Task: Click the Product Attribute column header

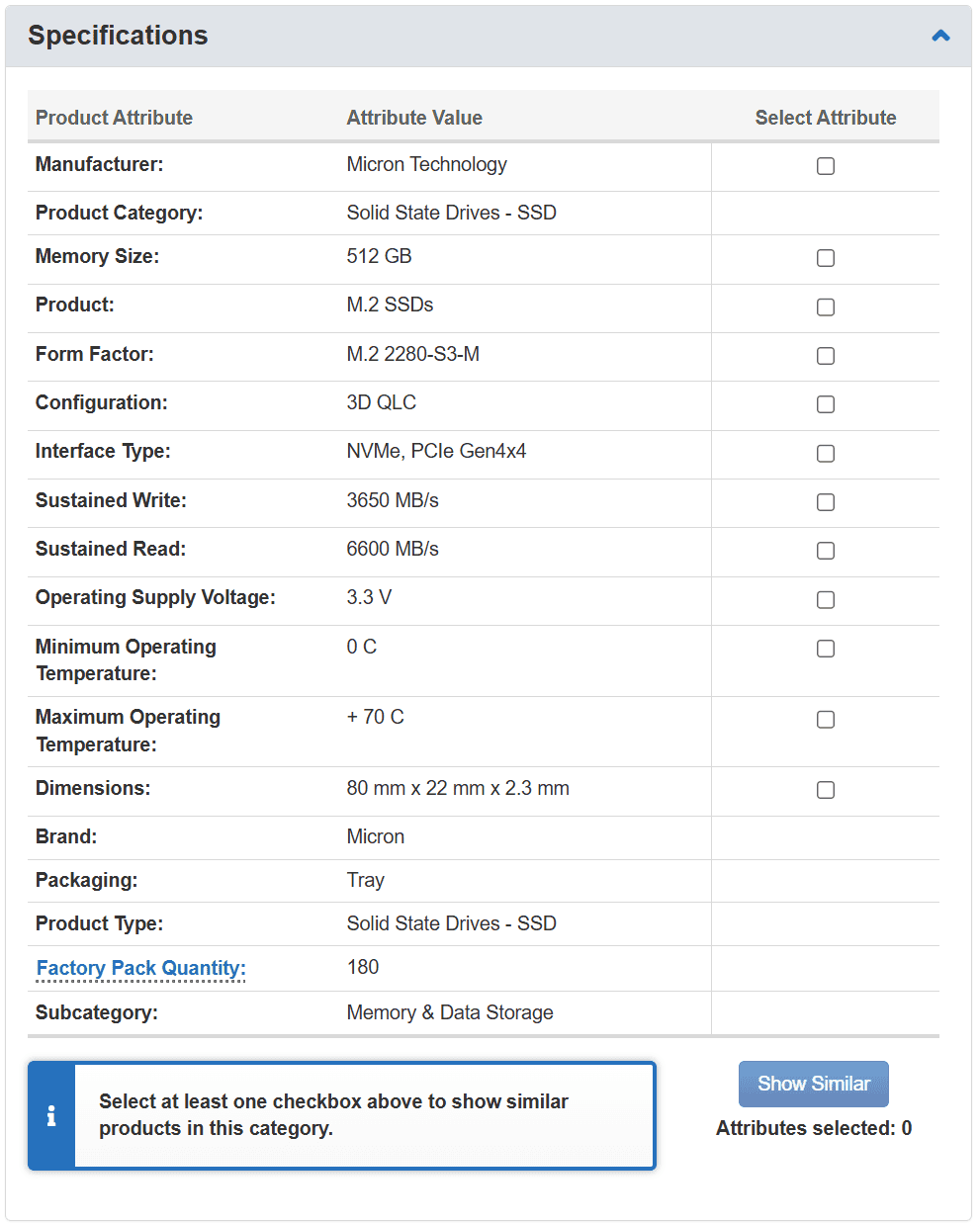Action: coord(114,118)
